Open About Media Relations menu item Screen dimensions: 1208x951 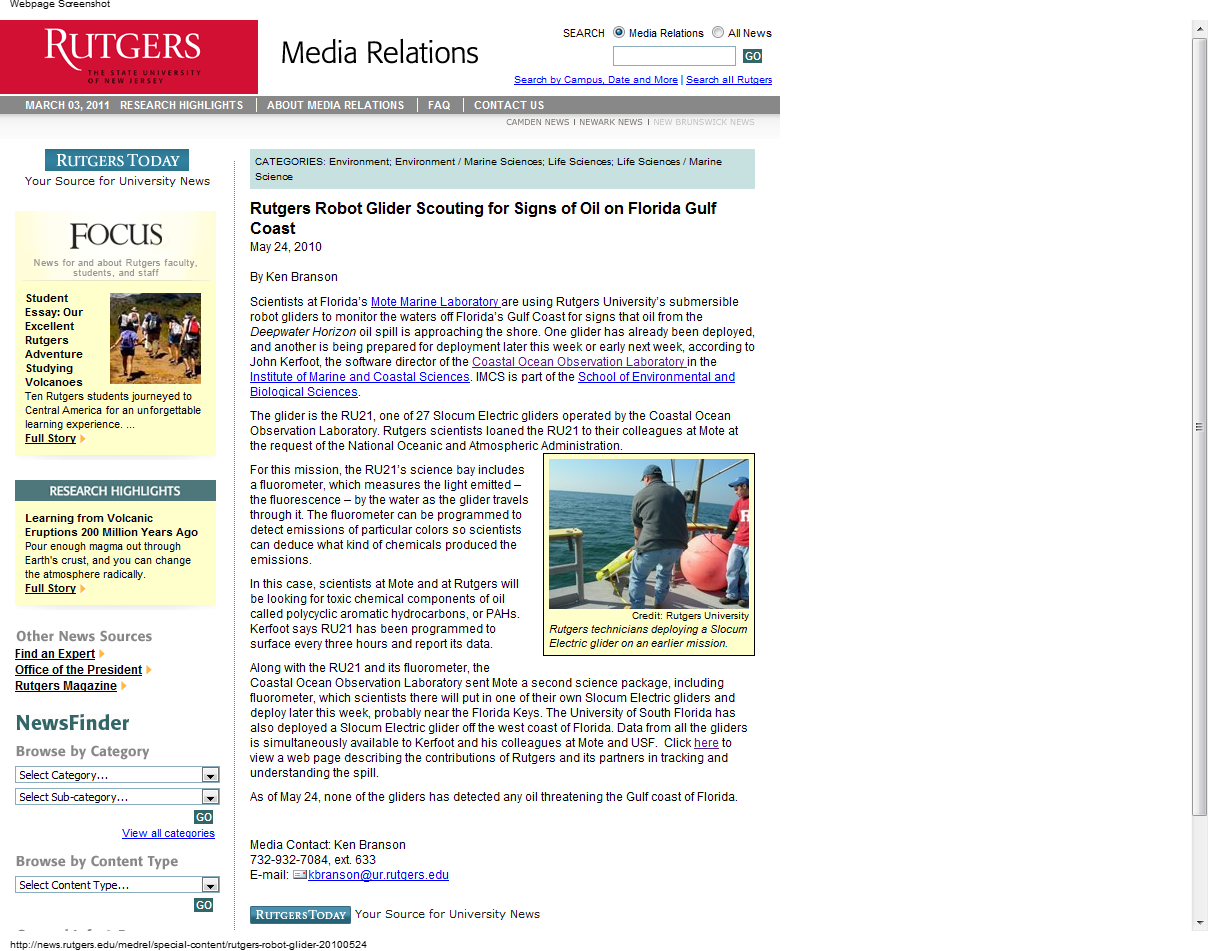tap(335, 105)
